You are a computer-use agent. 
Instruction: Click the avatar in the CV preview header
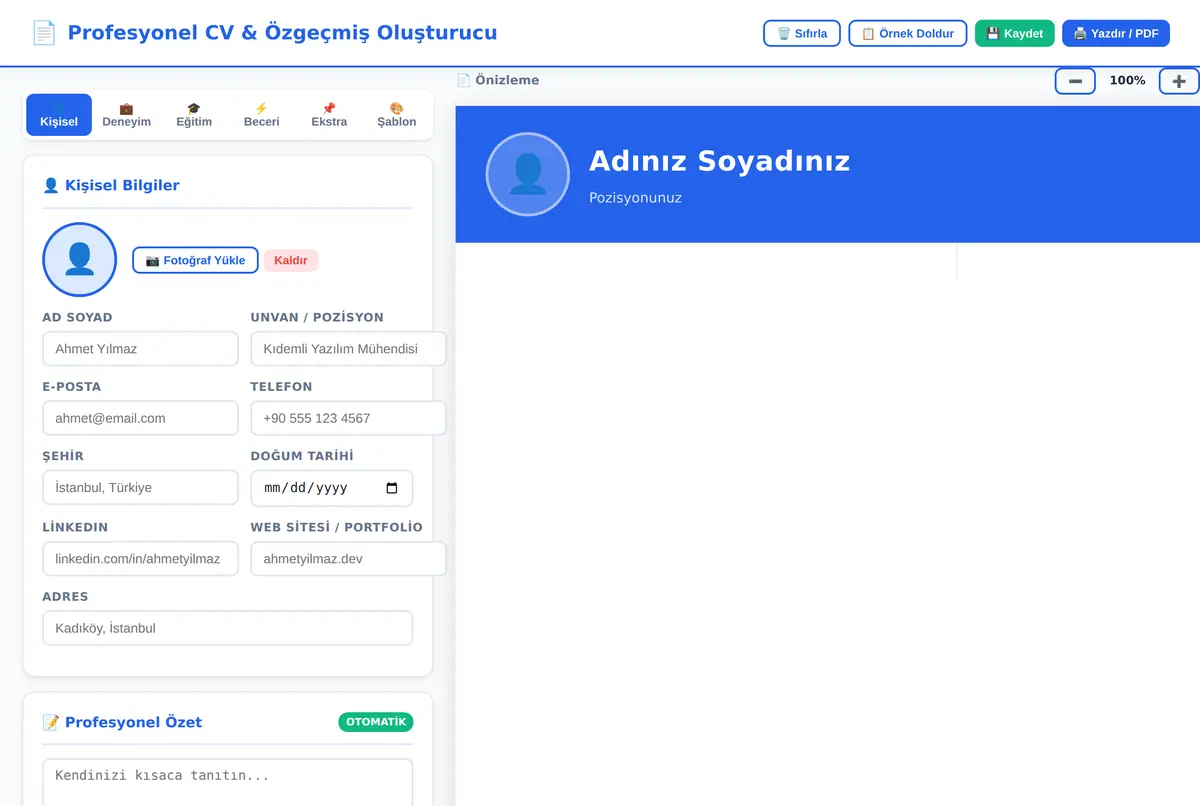pos(527,174)
